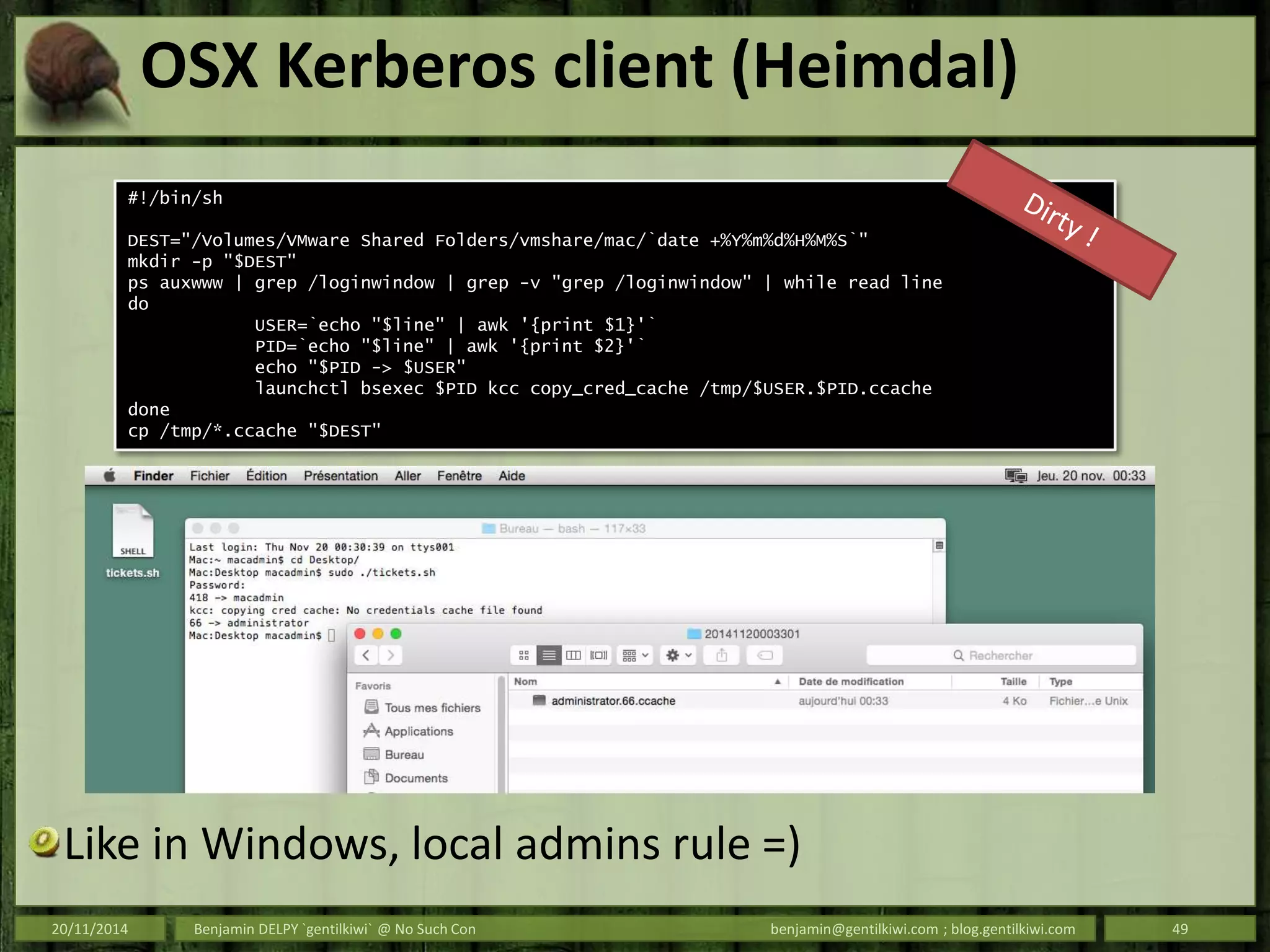Minimize the Finder window with yellow button
Viewport: 1270px width, 952px height.
click(x=378, y=633)
